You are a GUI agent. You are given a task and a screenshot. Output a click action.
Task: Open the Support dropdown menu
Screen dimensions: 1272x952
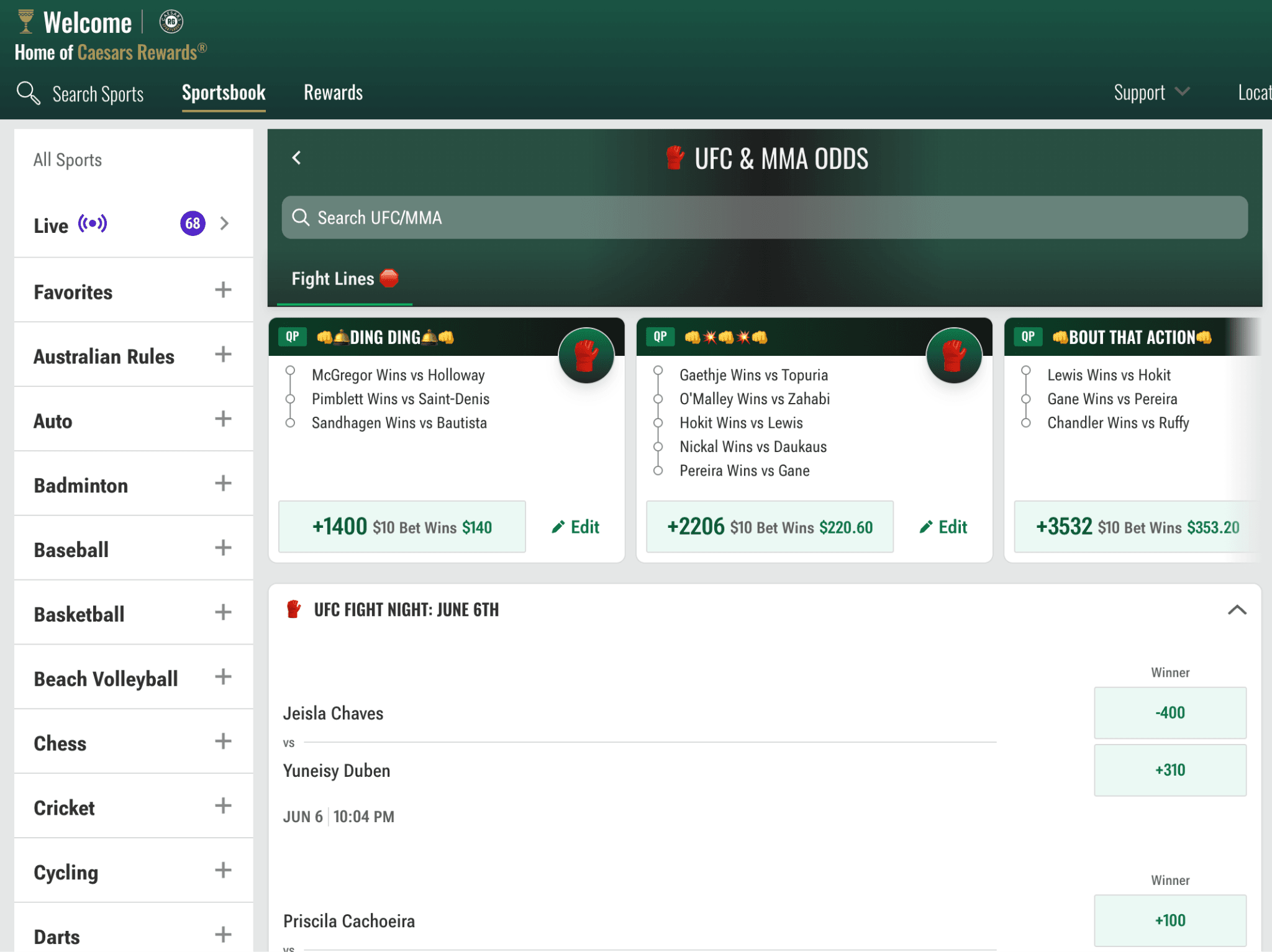pyautogui.click(x=1152, y=93)
